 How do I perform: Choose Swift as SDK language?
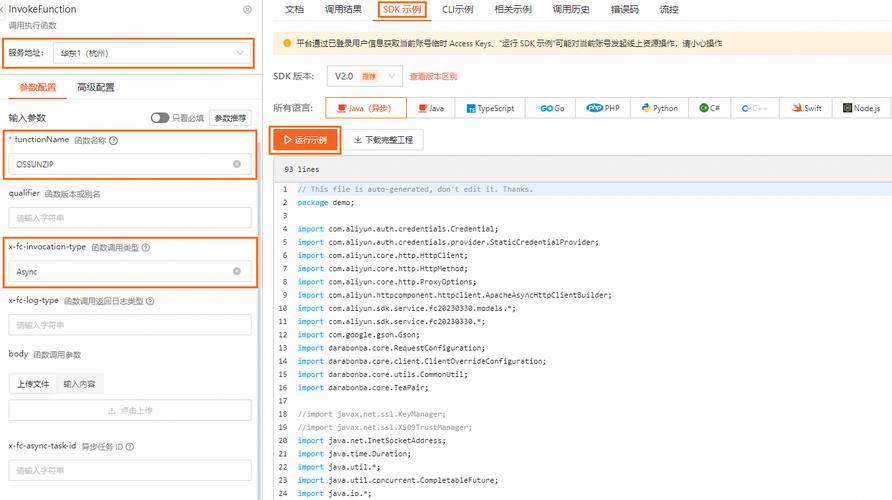coord(806,108)
